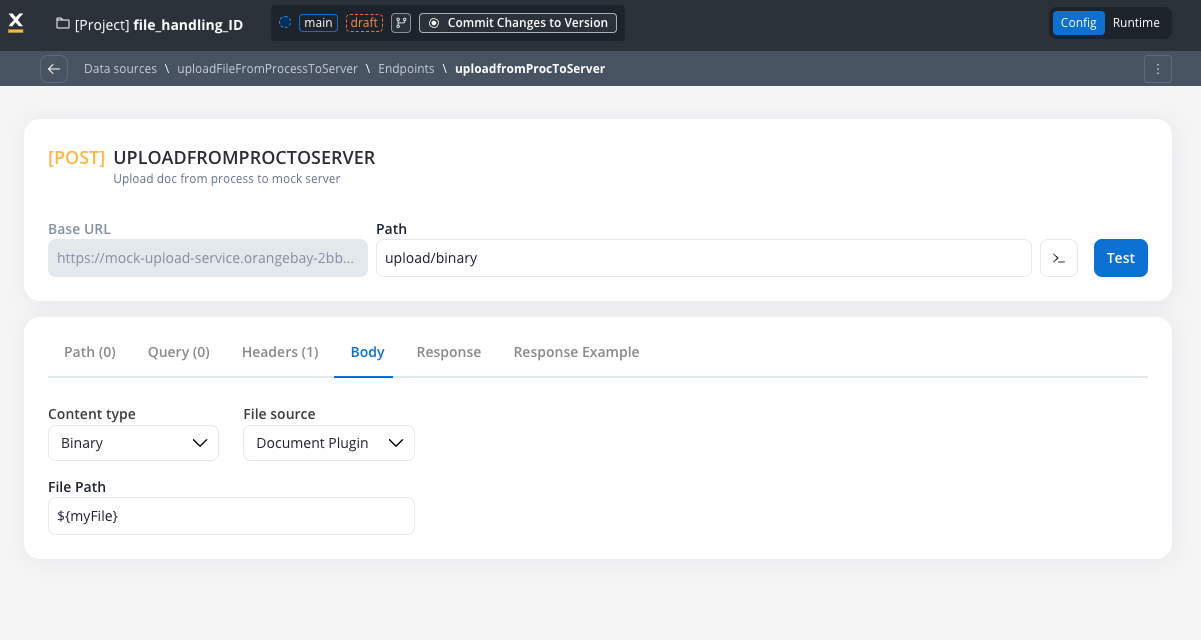This screenshot has width=1201, height=640.
Task: Change Document Plugin selection via its chevron
Action: [x=398, y=443]
